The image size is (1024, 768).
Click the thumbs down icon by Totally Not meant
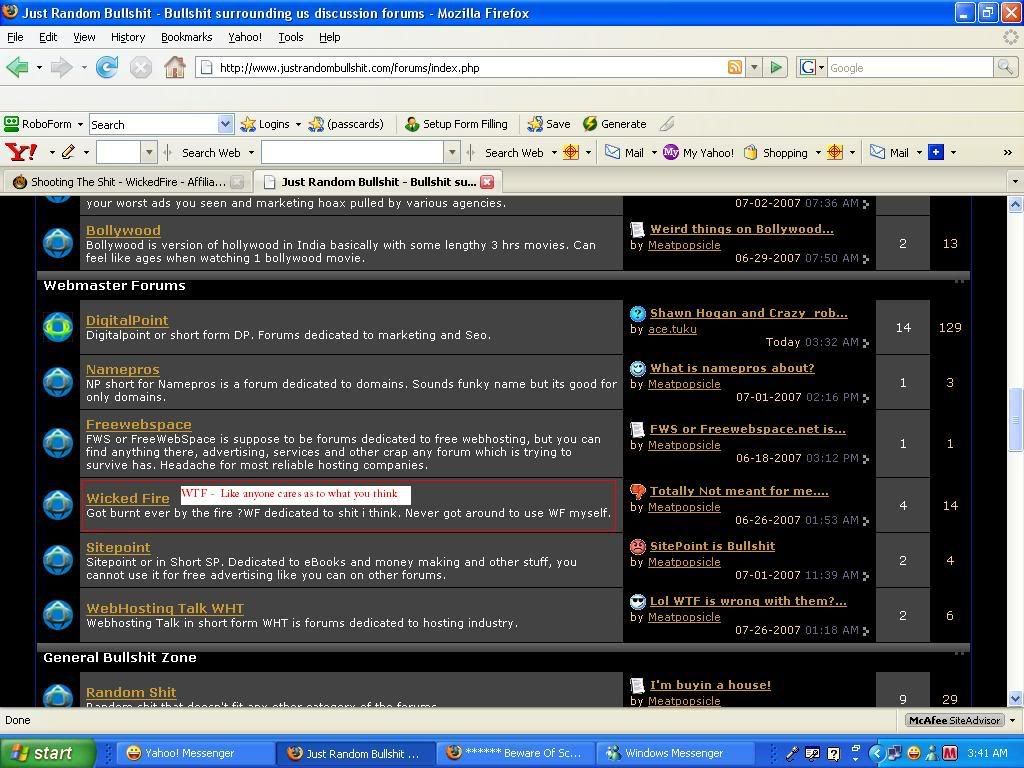(x=637, y=491)
